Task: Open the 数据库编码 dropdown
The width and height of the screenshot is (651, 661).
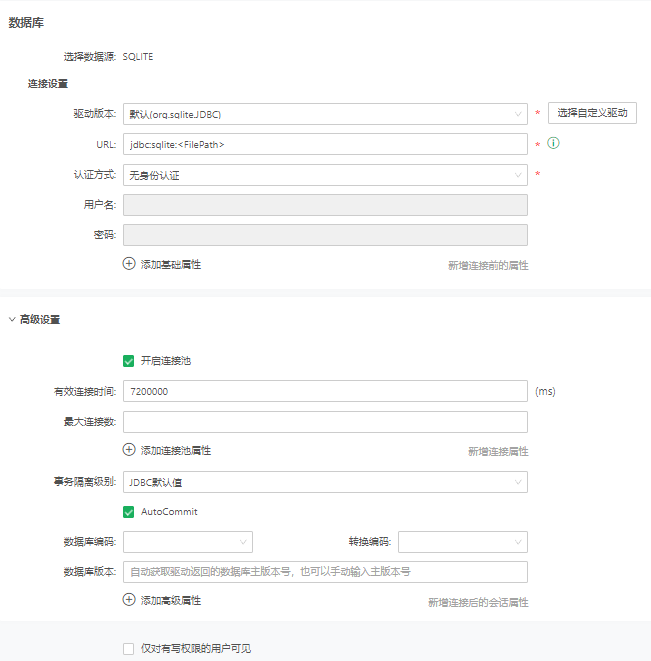Action: click(188, 542)
